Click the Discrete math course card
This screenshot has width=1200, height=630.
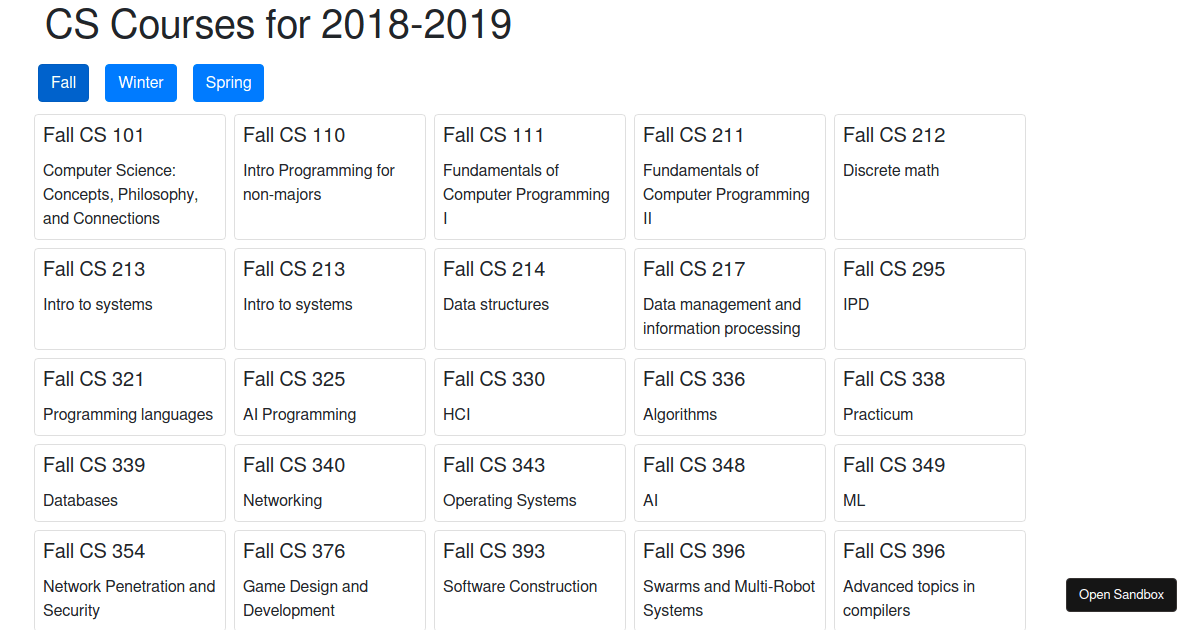[x=930, y=177]
